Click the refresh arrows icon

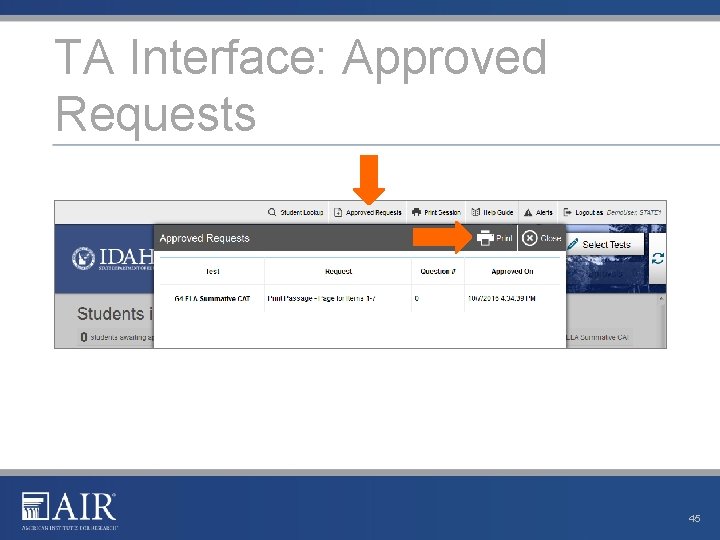tap(658, 258)
